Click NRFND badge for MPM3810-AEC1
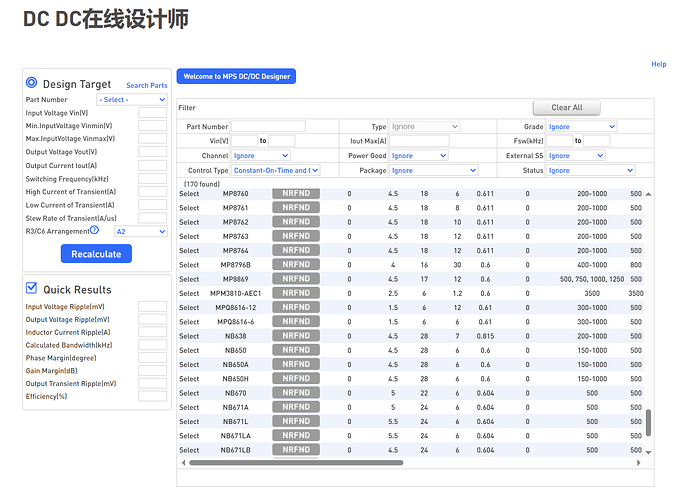 pos(296,293)
